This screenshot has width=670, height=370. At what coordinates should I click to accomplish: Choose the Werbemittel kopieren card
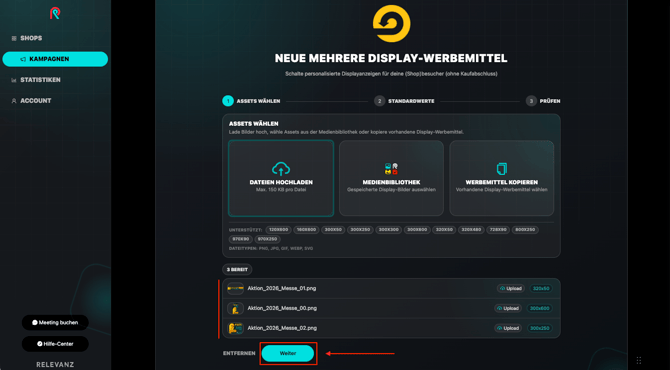[502, 178]
